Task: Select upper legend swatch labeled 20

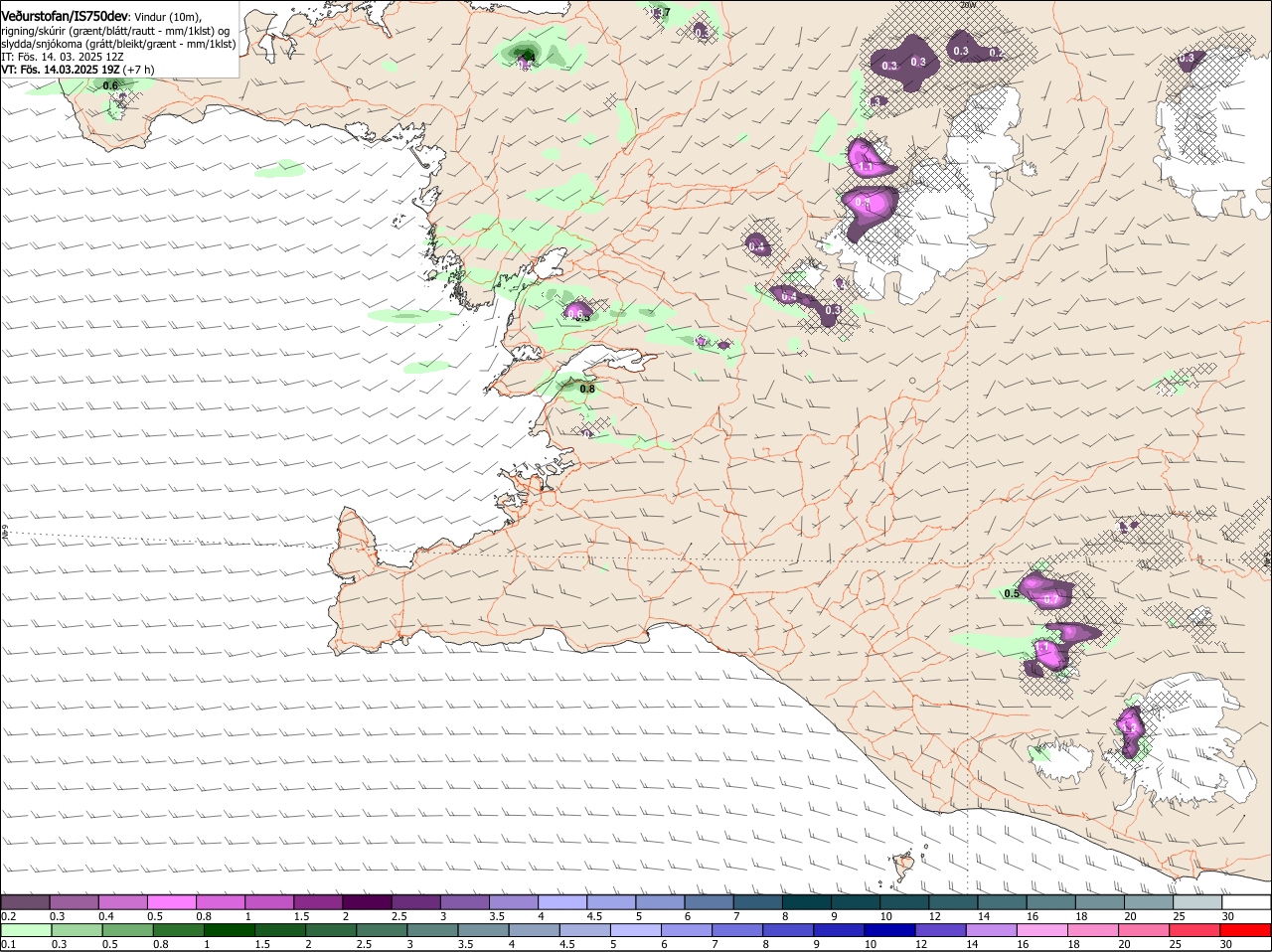Action: coord(1149,902)
